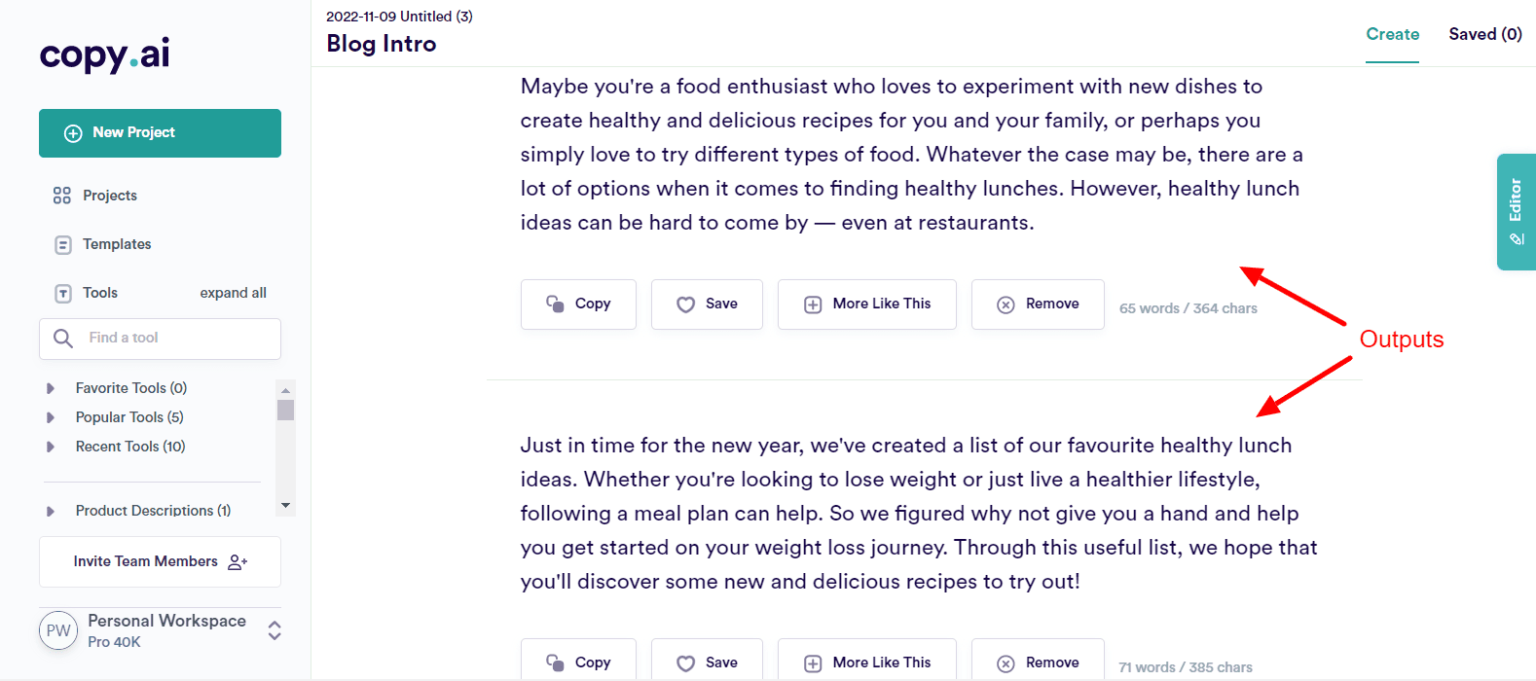Click the Find a tool search field

point(170,339)
